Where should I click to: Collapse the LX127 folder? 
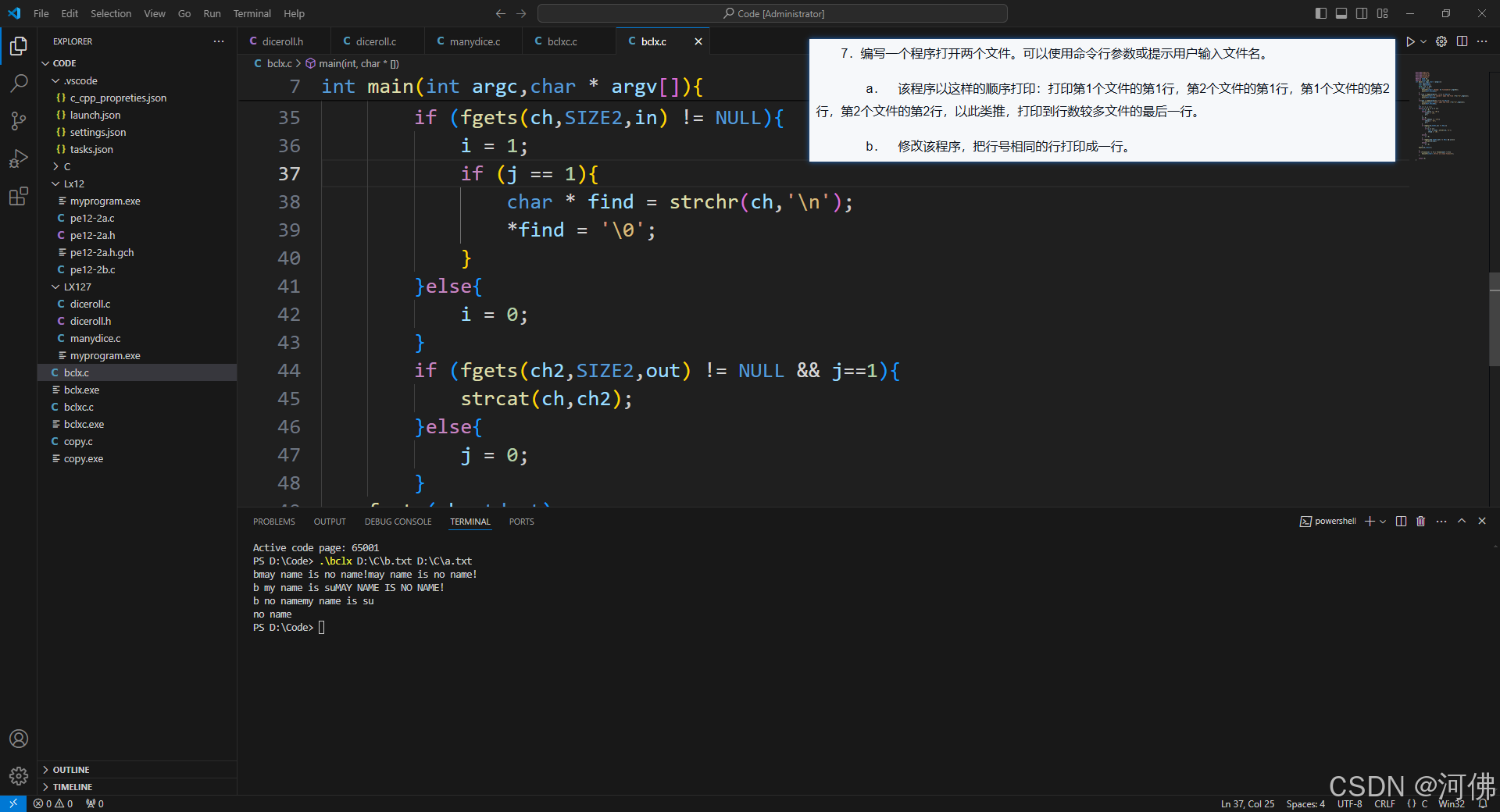[137, 287]
